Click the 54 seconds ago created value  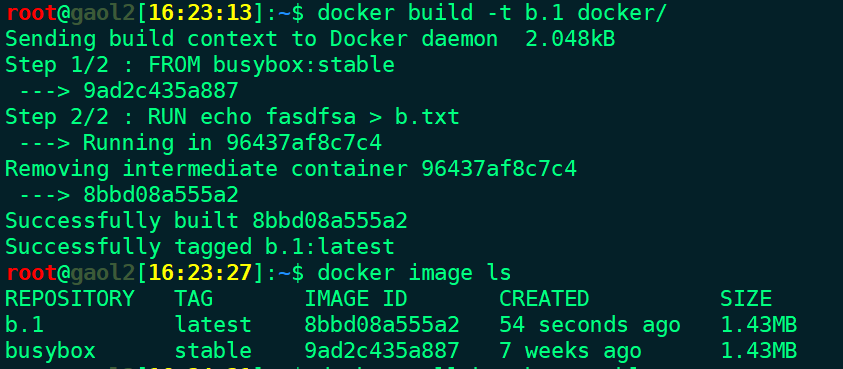pyautogui.click(x=590, y=325)
